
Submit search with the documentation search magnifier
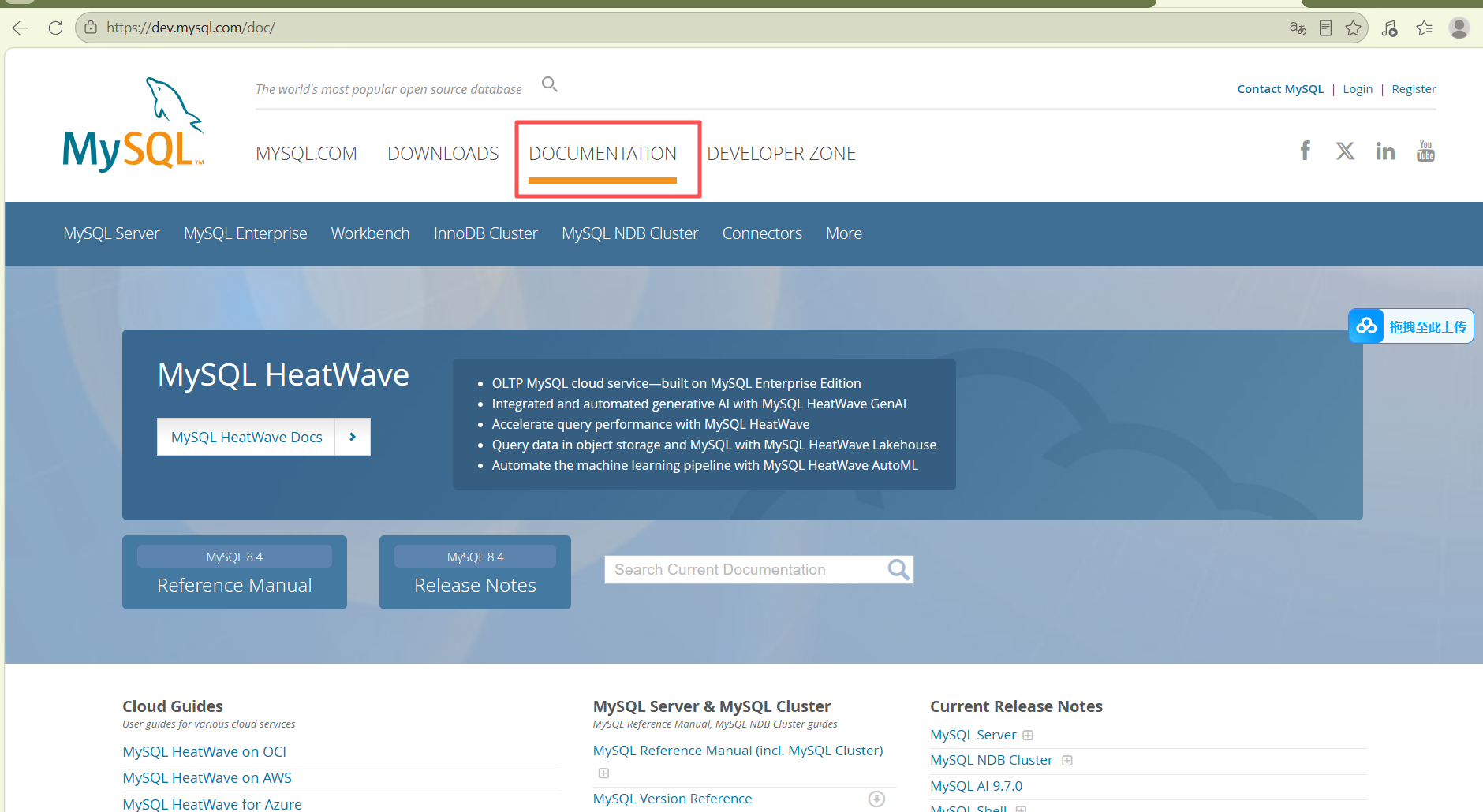[x=898, y=569]
